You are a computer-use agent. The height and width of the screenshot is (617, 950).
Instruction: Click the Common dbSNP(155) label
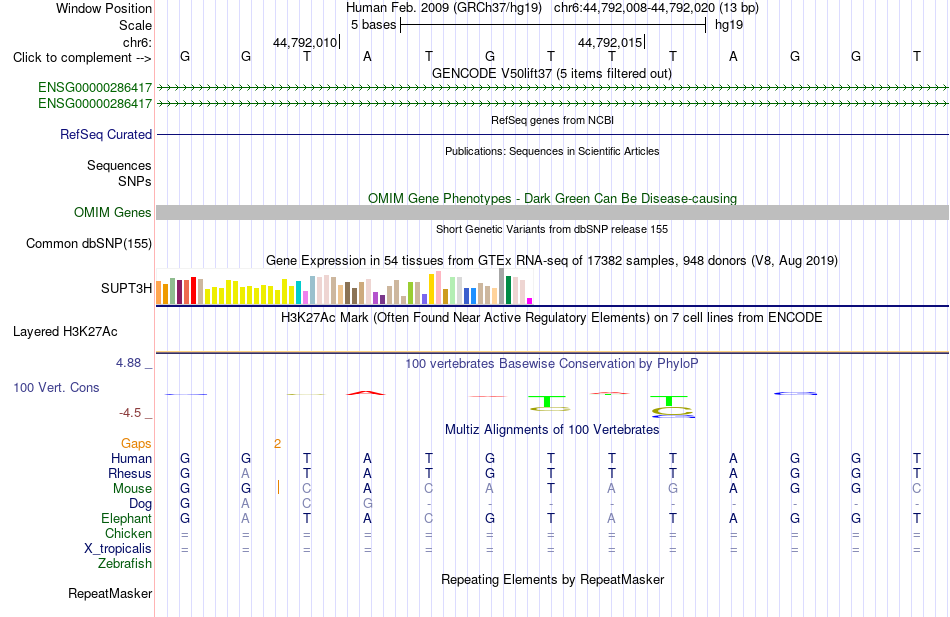click(x=89, y=244)
